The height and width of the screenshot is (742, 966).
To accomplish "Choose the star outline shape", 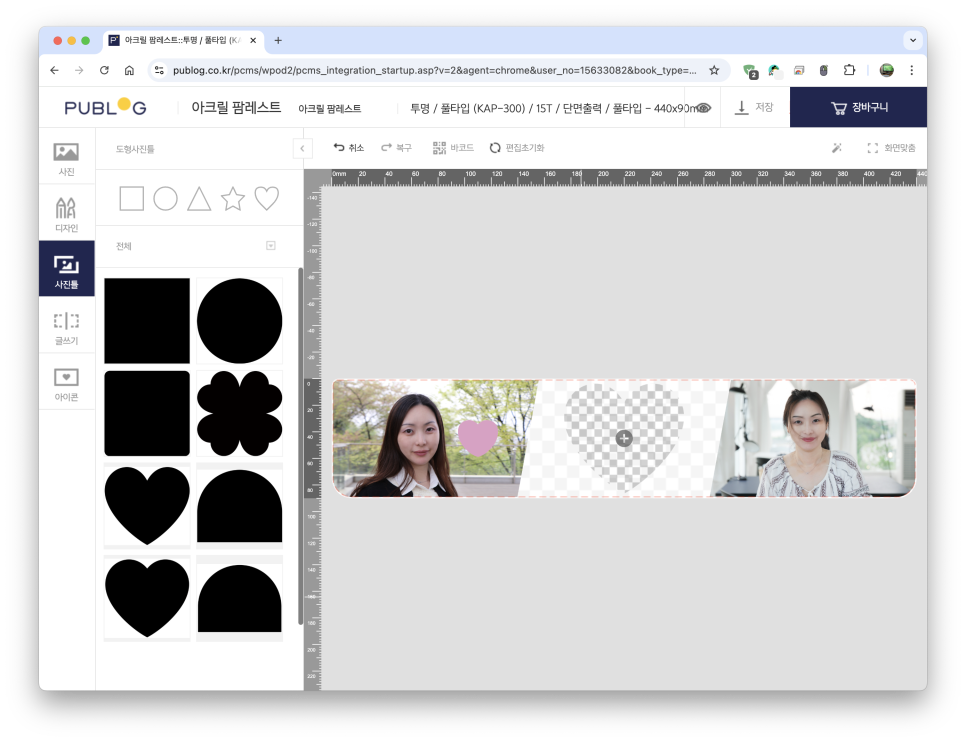I will click(233, 198).
